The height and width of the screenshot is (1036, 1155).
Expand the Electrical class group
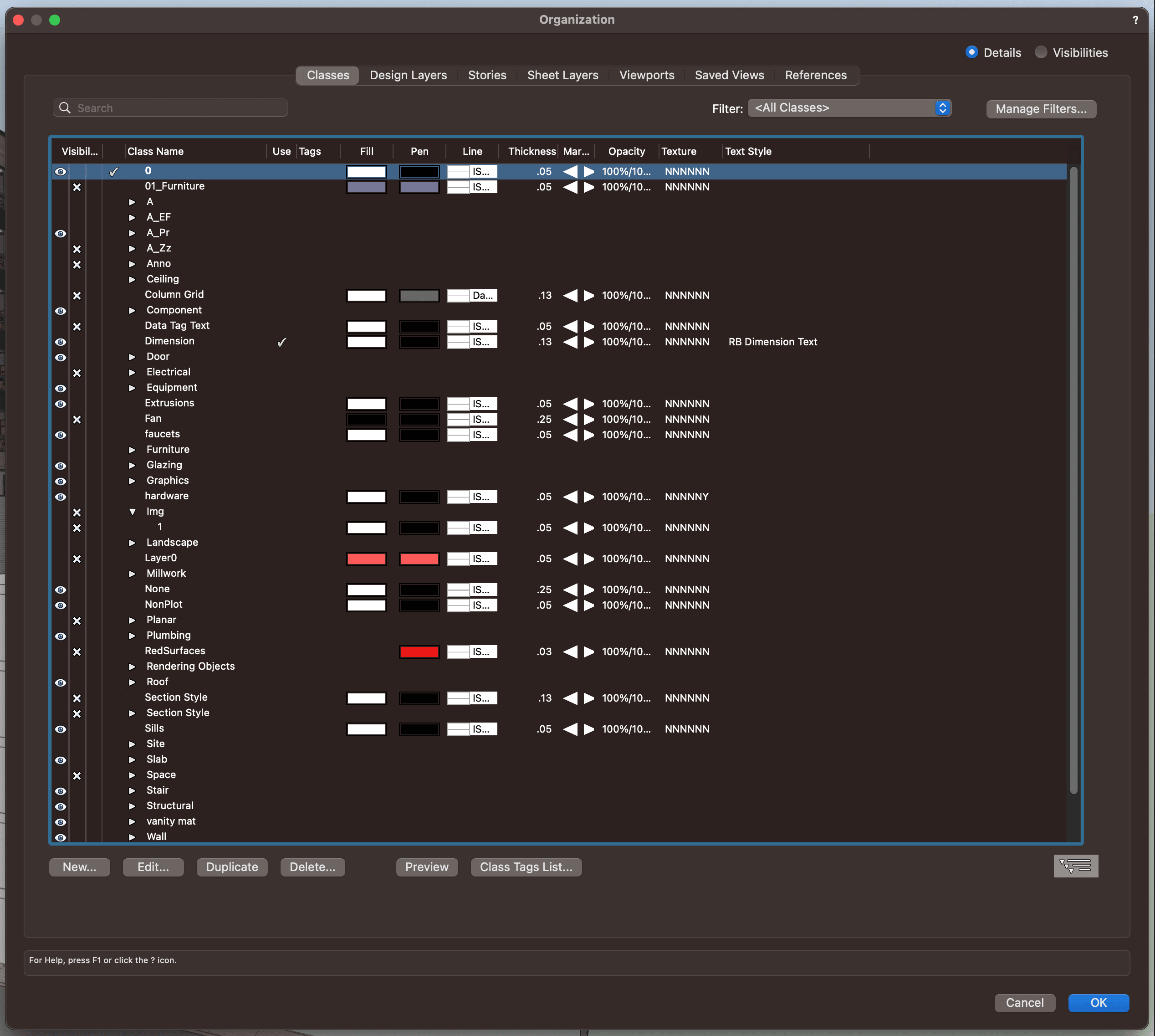(132, 373)
